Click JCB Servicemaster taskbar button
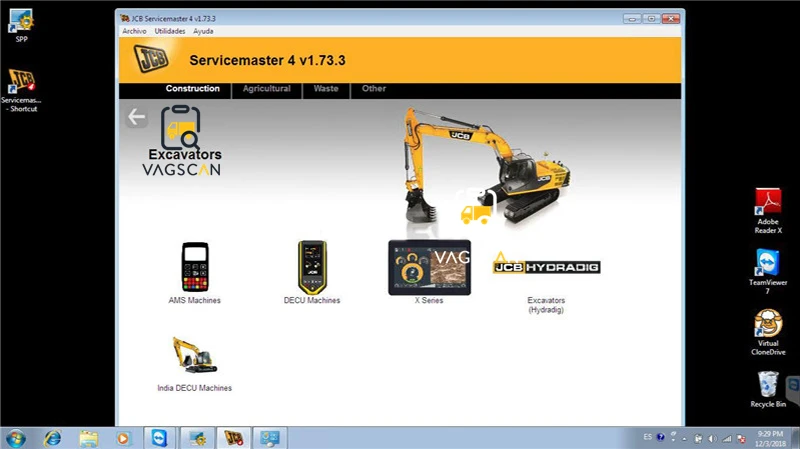 coord(234,438)
